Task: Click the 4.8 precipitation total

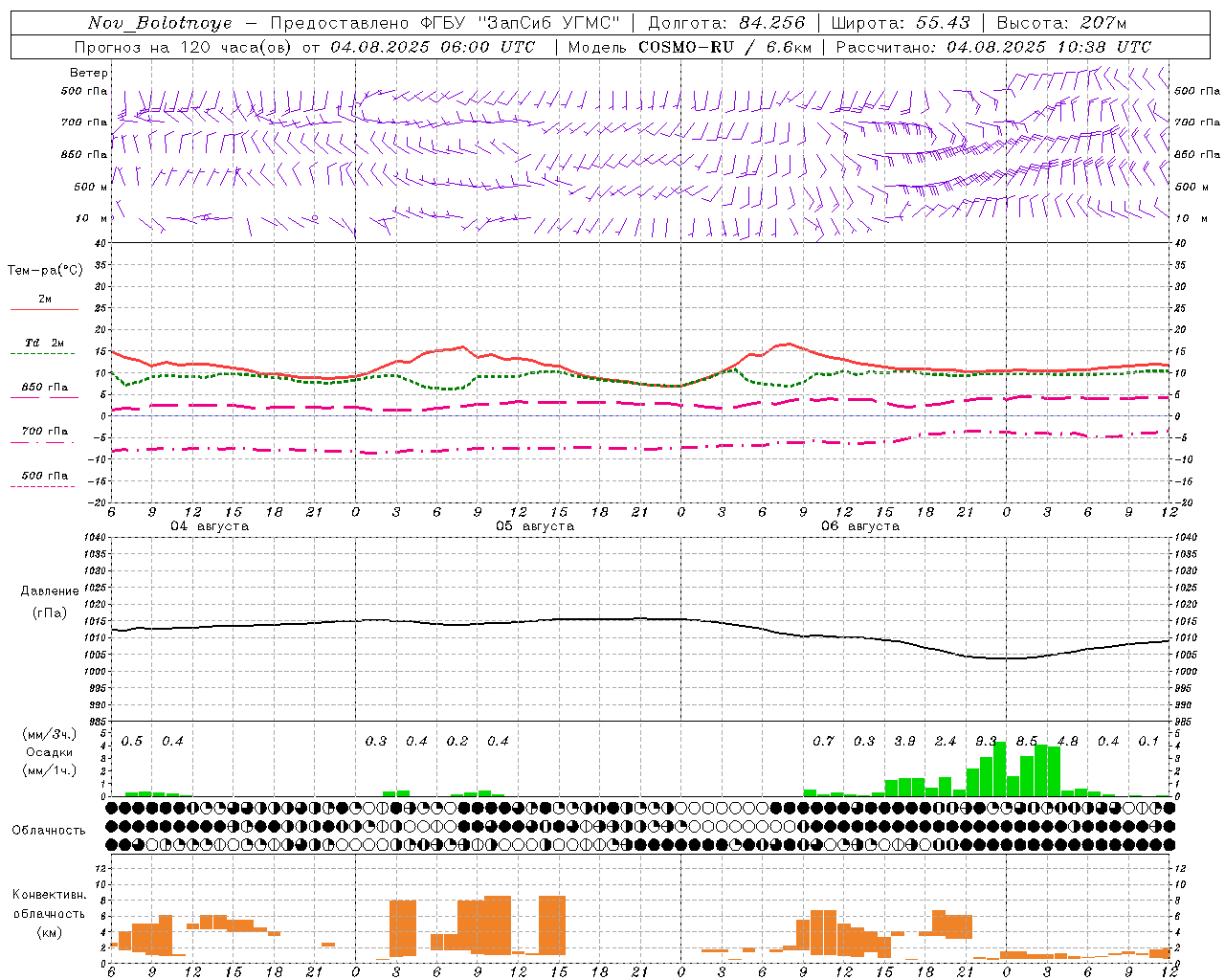Action: tap(1067, 742)
